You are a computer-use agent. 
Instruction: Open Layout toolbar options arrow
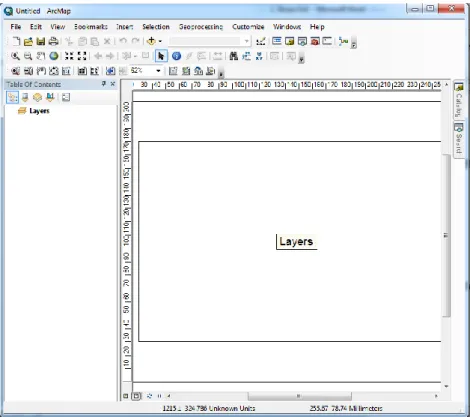click(x=221, y=74)
